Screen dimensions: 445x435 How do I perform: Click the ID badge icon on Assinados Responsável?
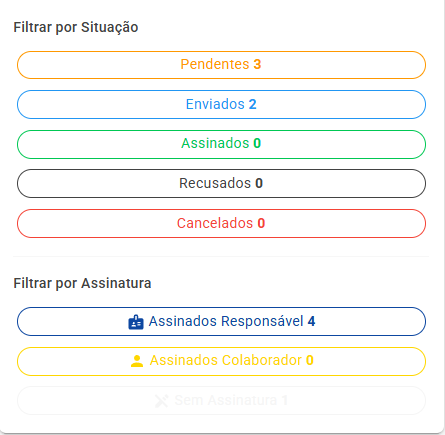136,322
